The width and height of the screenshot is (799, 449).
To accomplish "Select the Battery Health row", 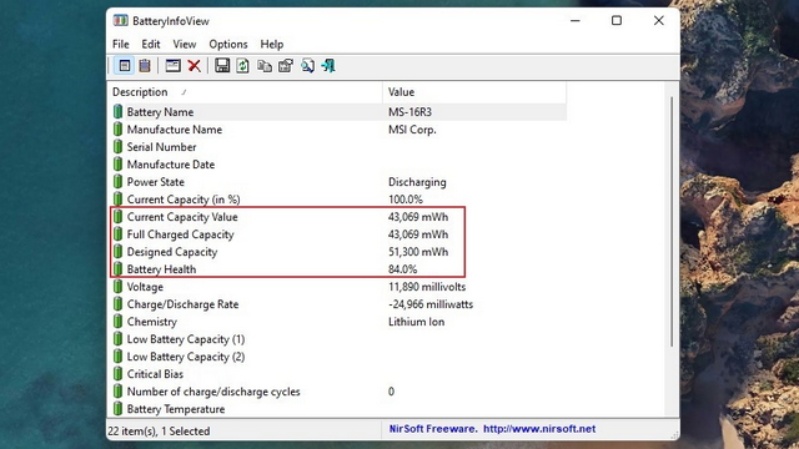I will coord(338,269).
